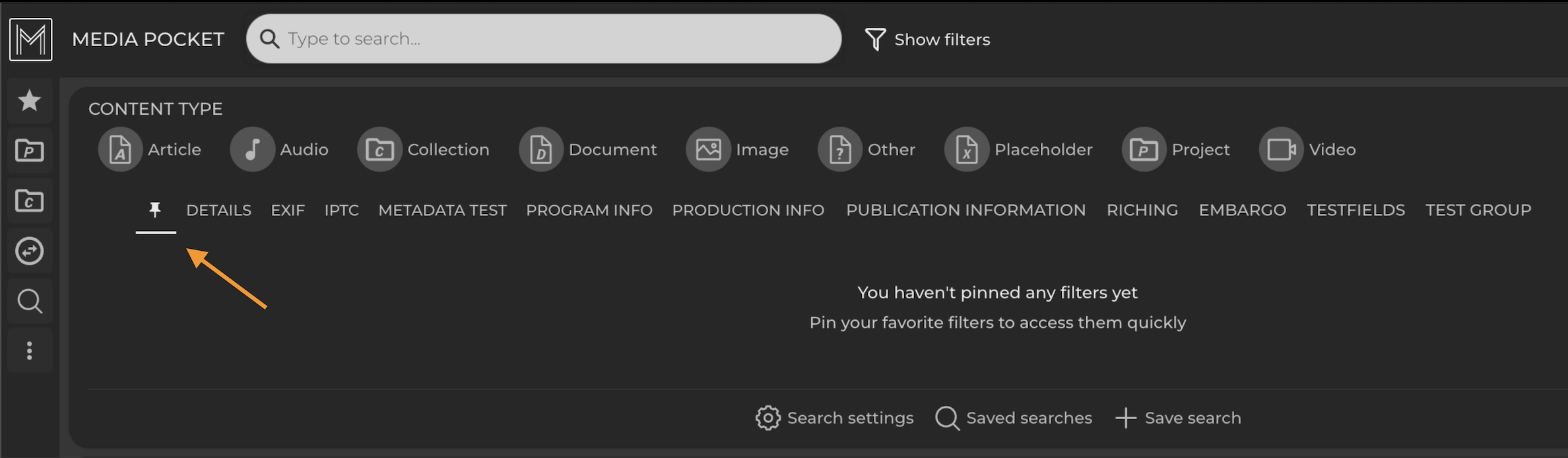Open the Saved searches list
Image resolution: width=1568 pixels, height=458 pixels.
1014,418
